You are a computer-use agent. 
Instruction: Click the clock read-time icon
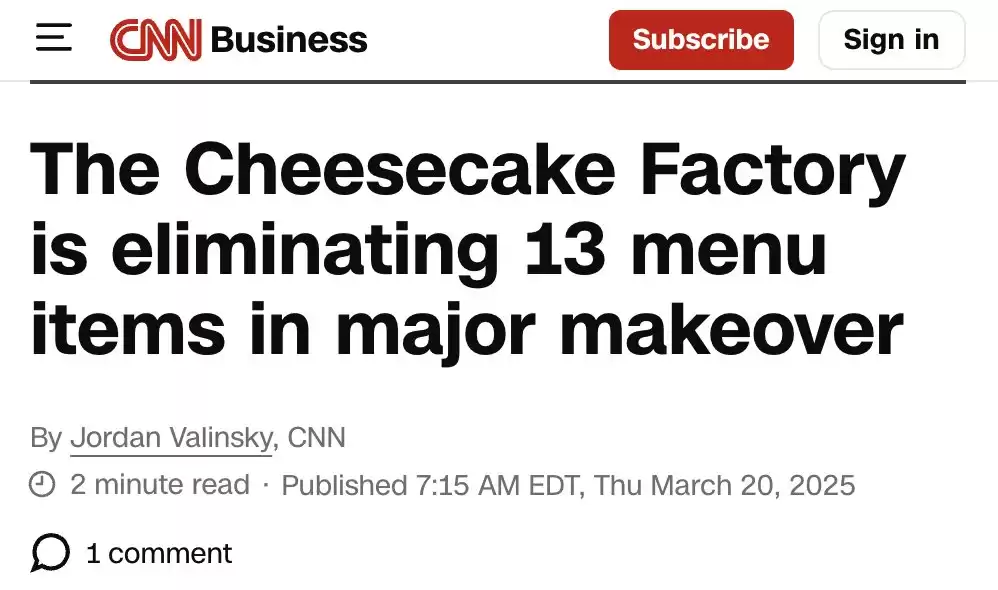tap(42, 484)
